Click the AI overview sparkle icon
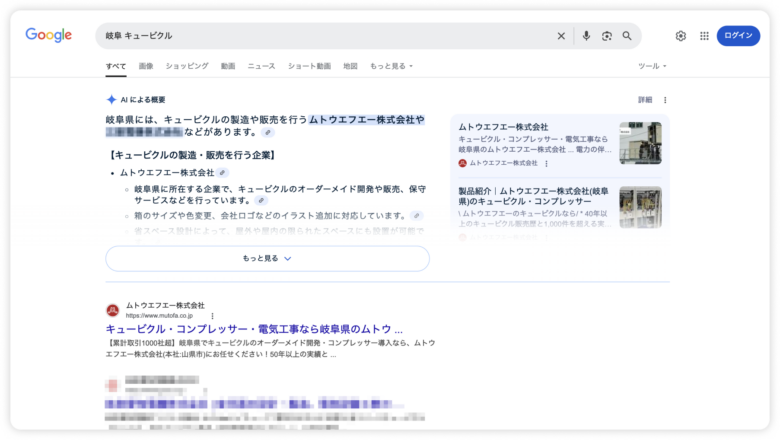This screenshot has width=780, height=440. point(111,99)
